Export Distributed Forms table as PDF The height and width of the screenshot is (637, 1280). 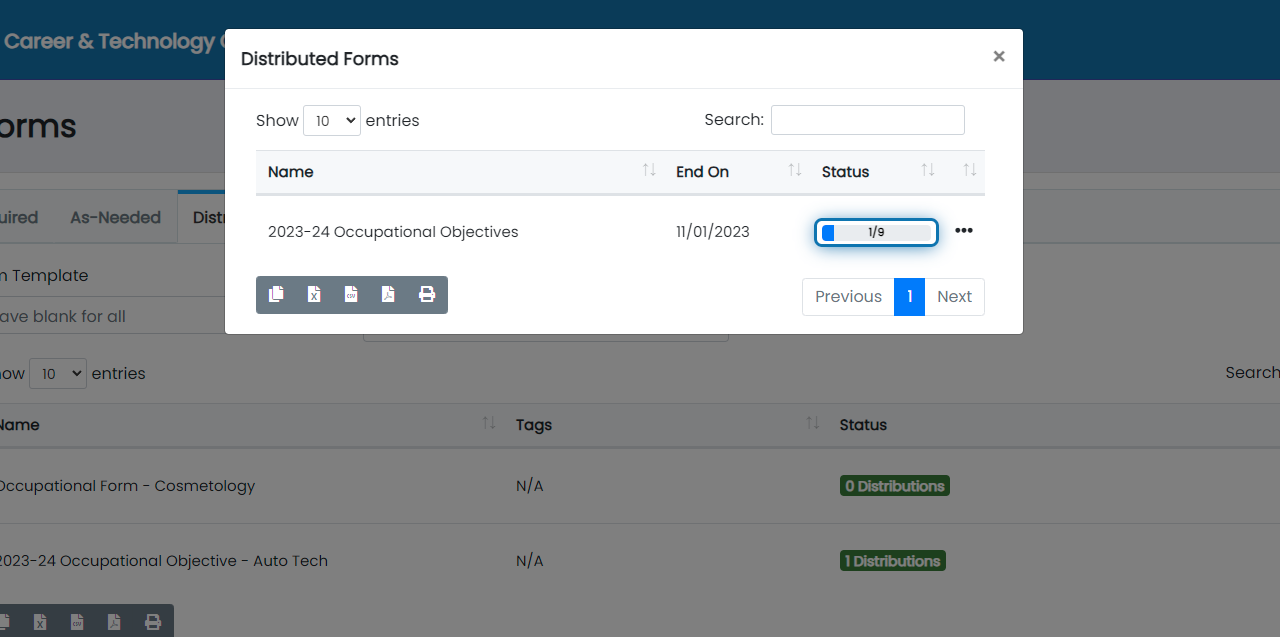click(388, 294)
